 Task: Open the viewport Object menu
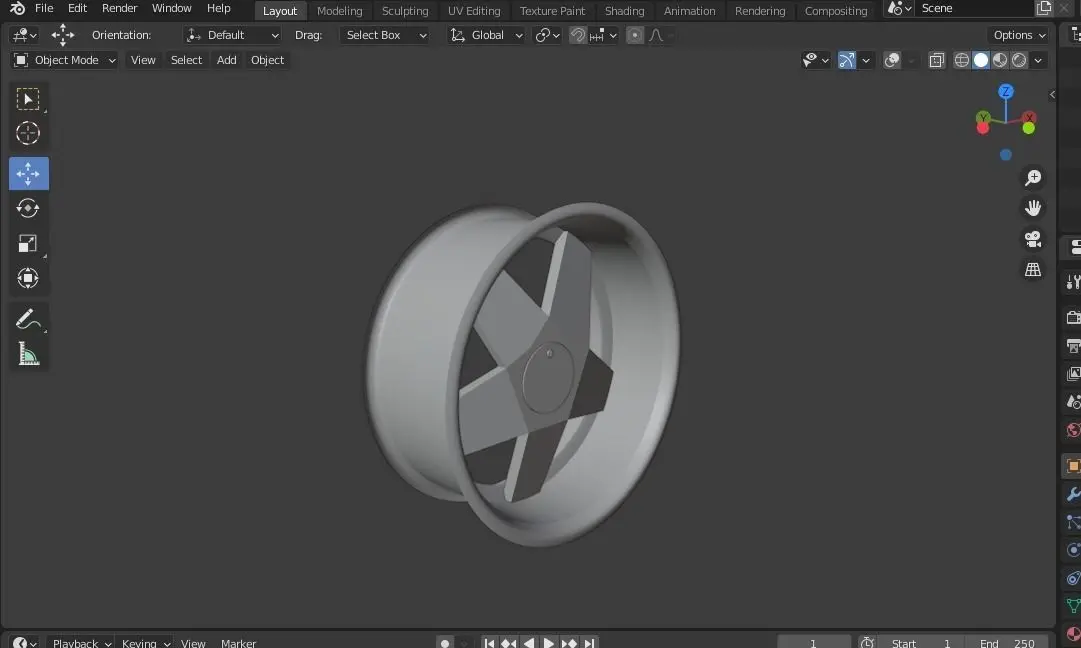[x=267, y=60]
